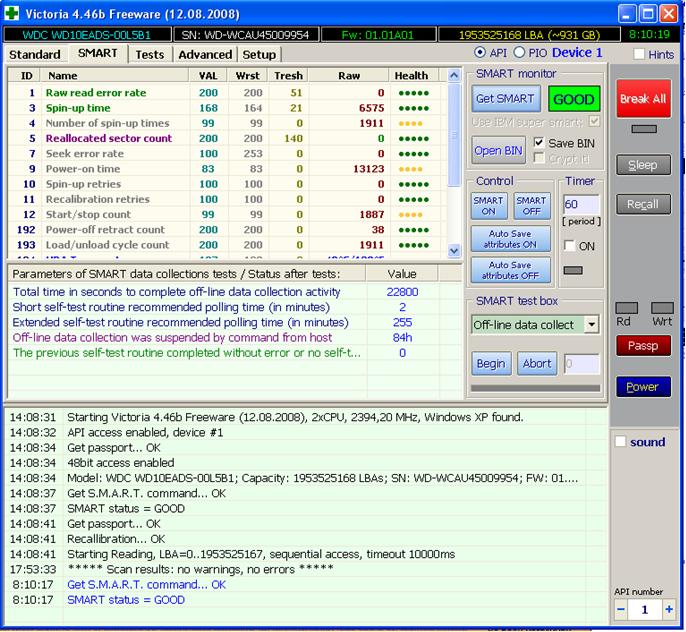Toggle the Crypt it checkbox

[539, 158]
